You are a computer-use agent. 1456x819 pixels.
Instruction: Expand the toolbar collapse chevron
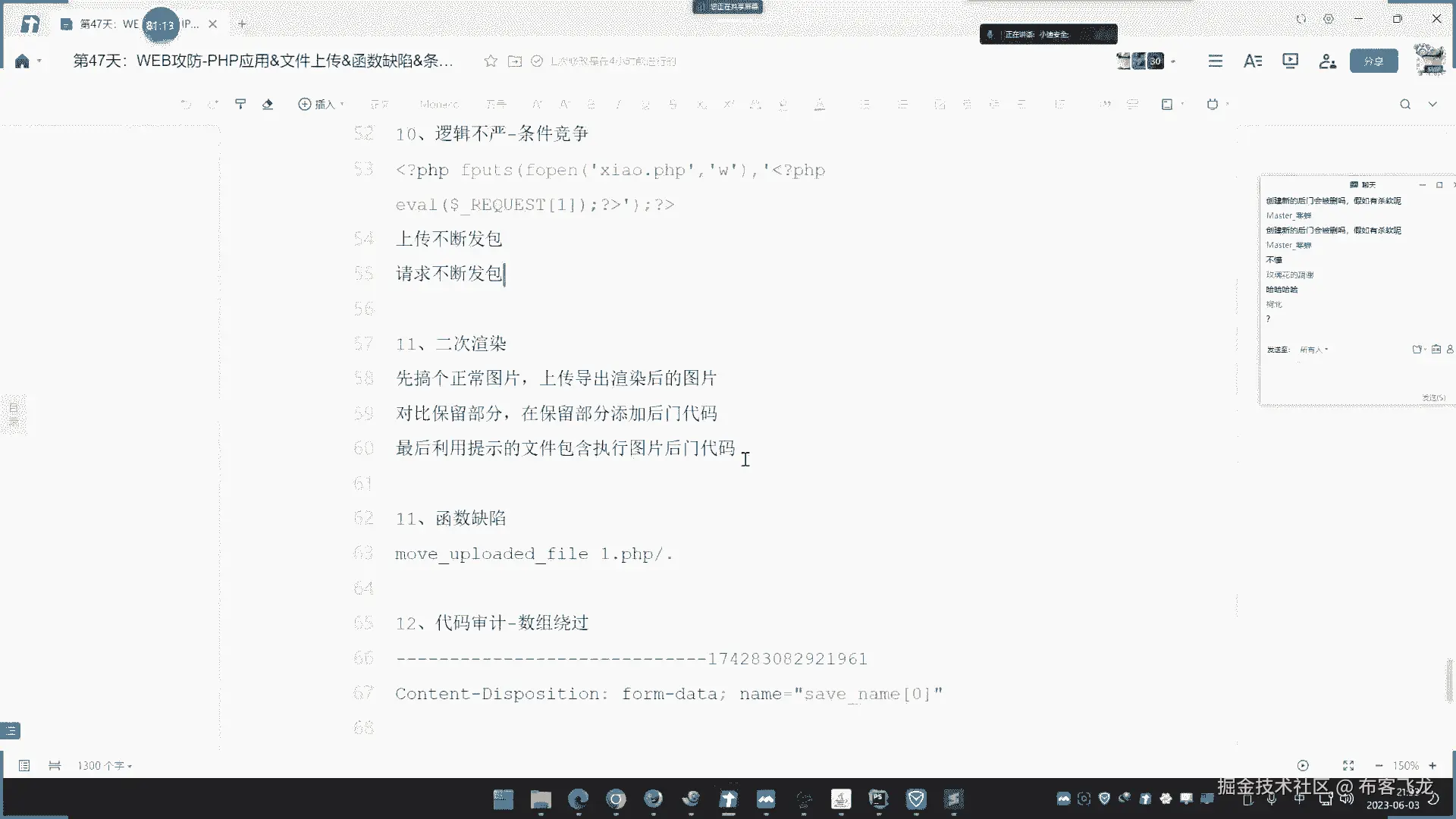[1432, 104]
